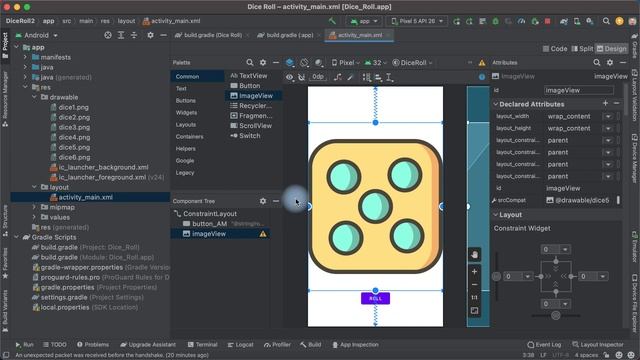Click the Component Tree settings gear

(x=263, y=201)
